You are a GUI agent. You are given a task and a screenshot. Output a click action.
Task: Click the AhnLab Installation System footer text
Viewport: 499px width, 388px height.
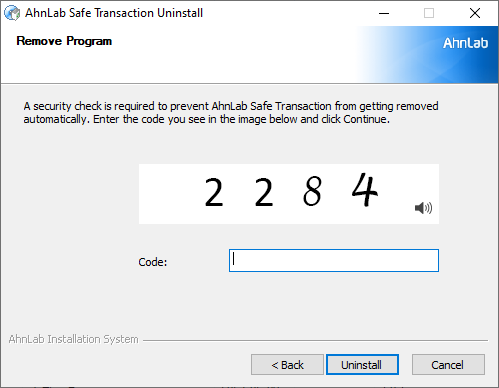[x=73, y=339]
